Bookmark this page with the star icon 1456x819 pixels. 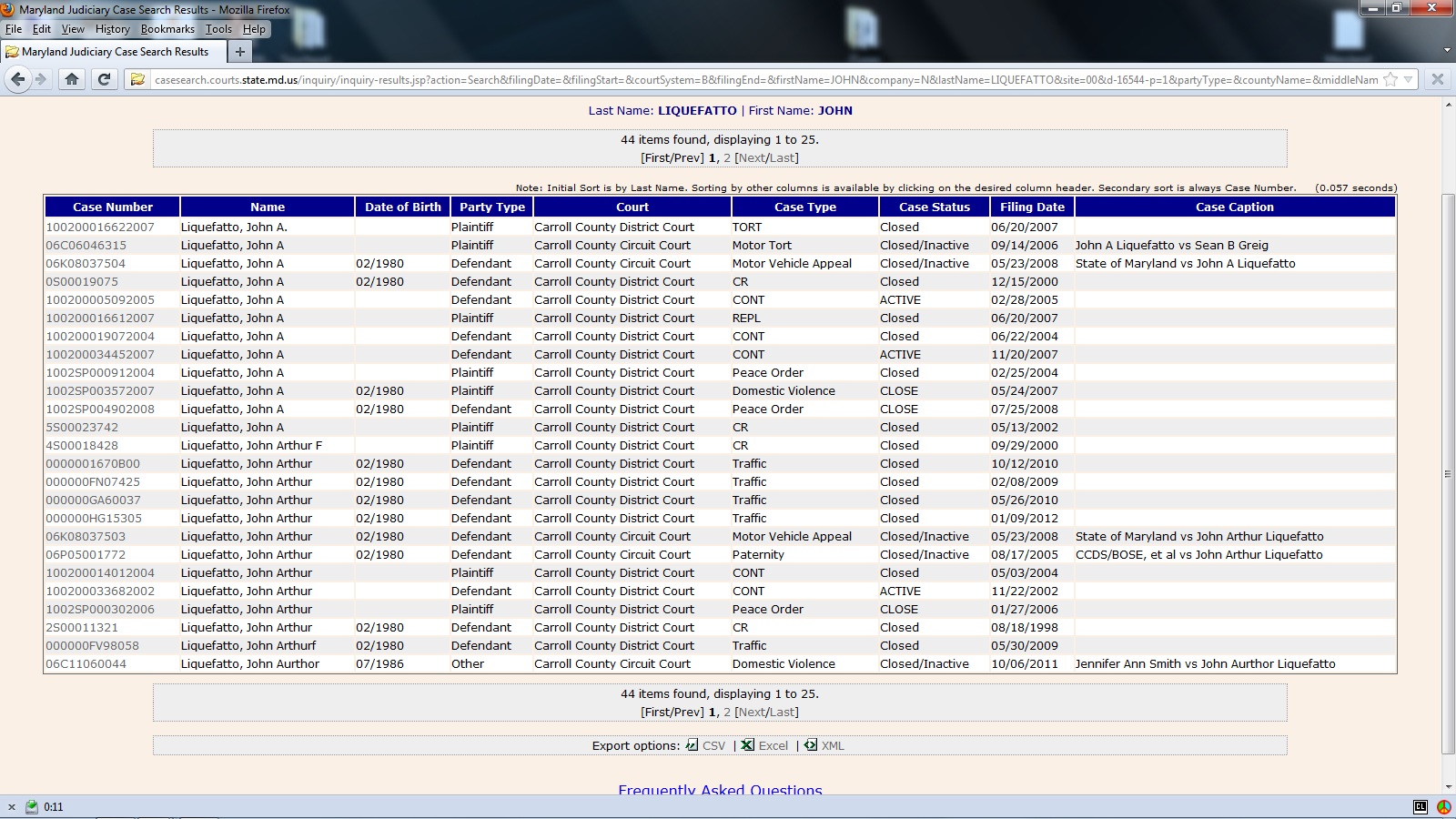point(1390,79)
